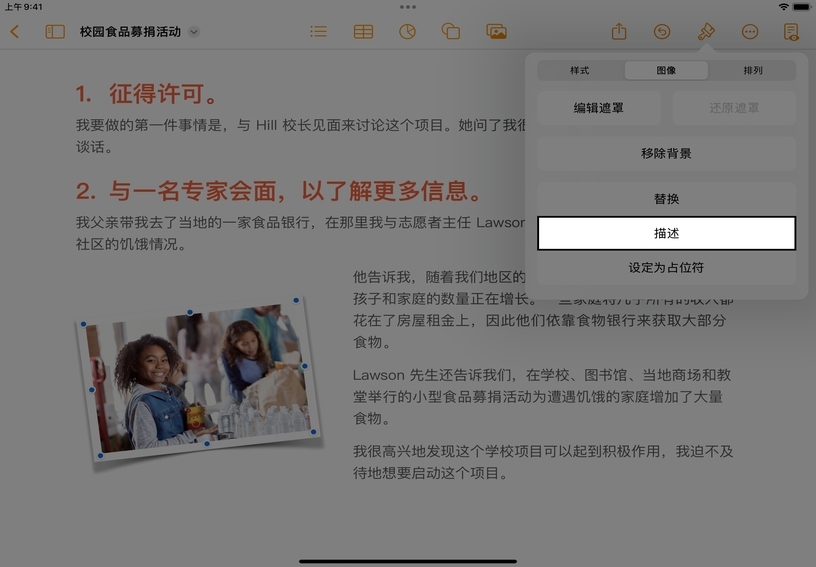Screen dimensions: 816x567
Task: Toggle the sidebar panel icon
Action: pos(55,32)
